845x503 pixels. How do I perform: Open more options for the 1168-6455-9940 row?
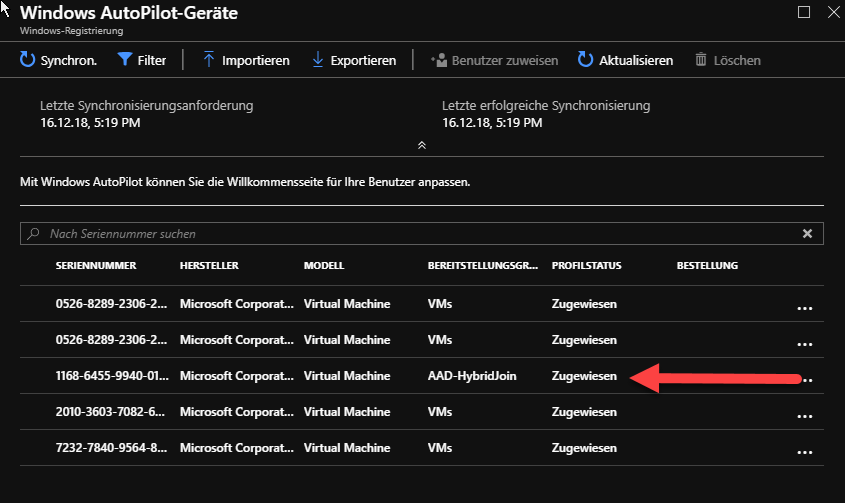(807, 380)
